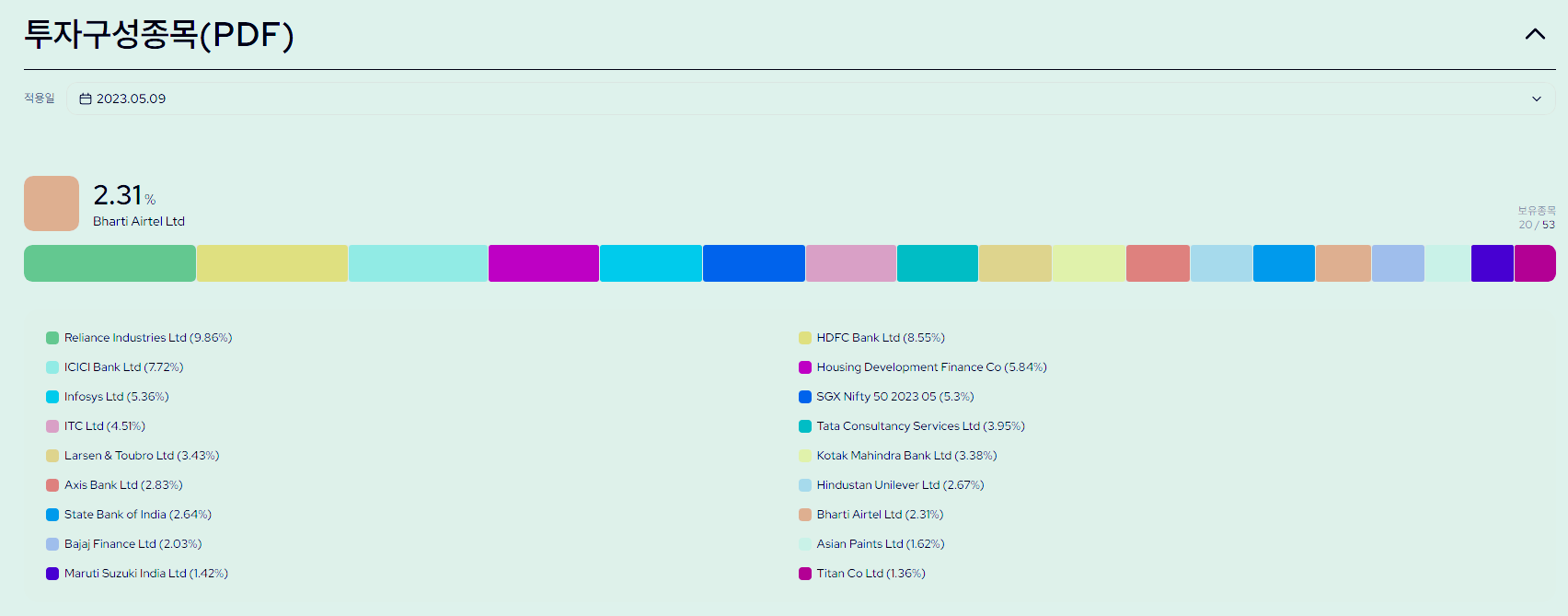This screenshot has width=1568, height=616.
Task: Select Larsen & Toubro tan bar segment
Action: click(x=1015, y=263)
